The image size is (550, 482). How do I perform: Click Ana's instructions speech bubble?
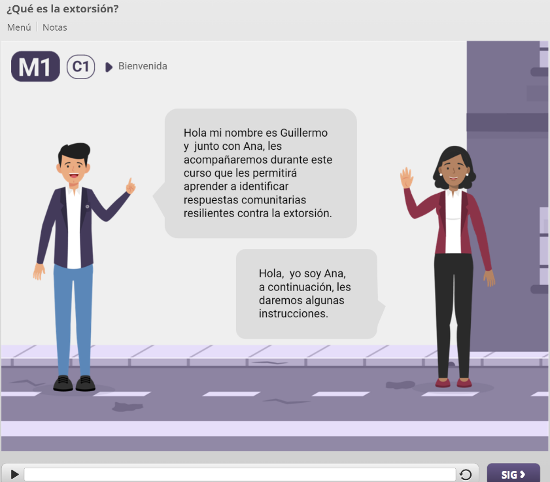307,294
